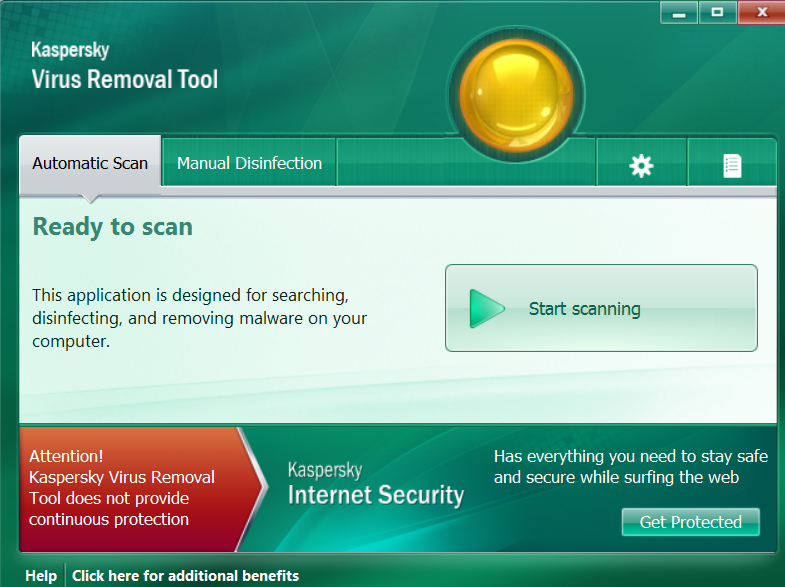The width and height of the screenshot is (785, 587).
Task: Click the 'Has everything you need' promo text
Action: click(631, 466)
